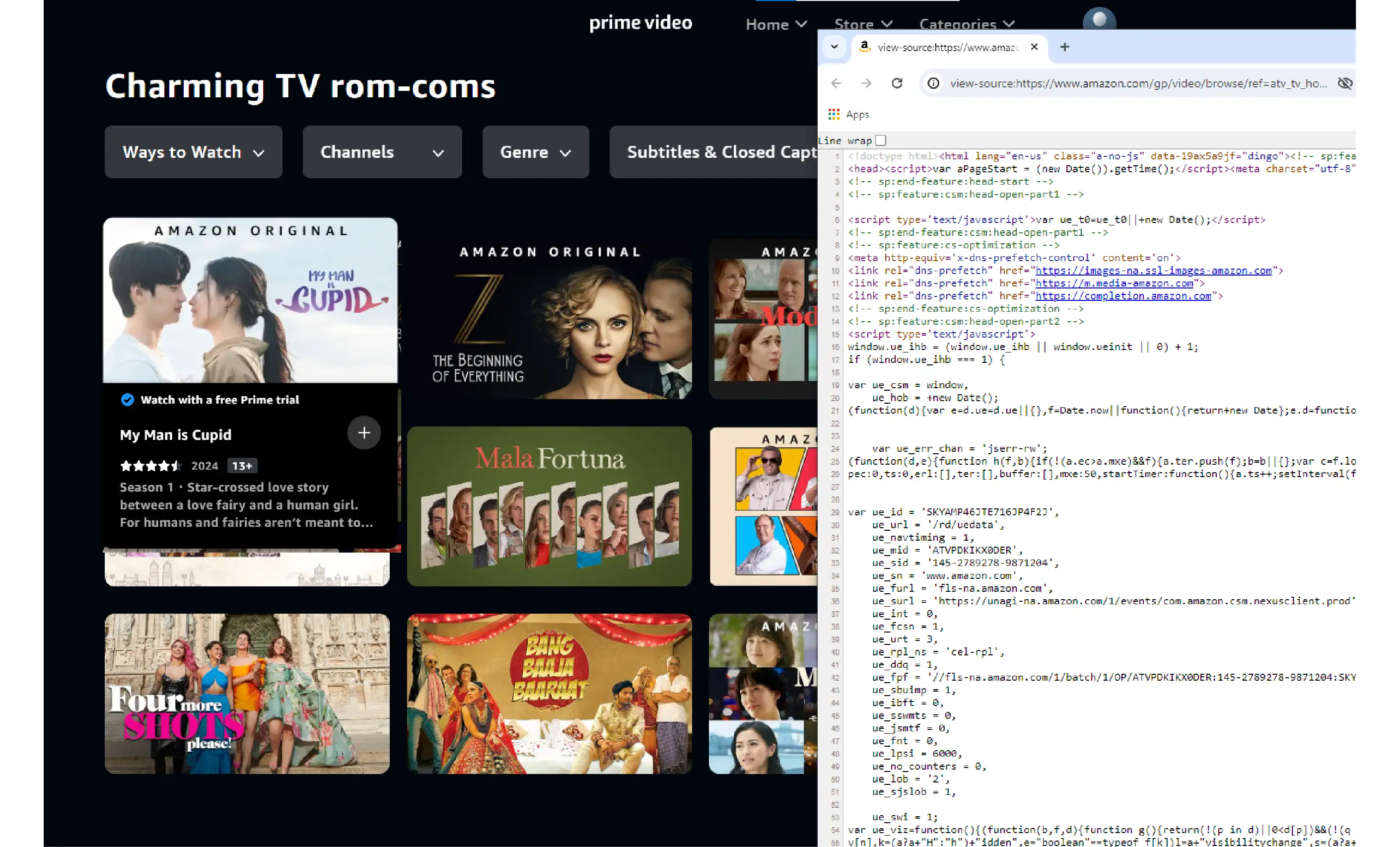
Task: Open a new browser tab
Action: [1064, 47]
